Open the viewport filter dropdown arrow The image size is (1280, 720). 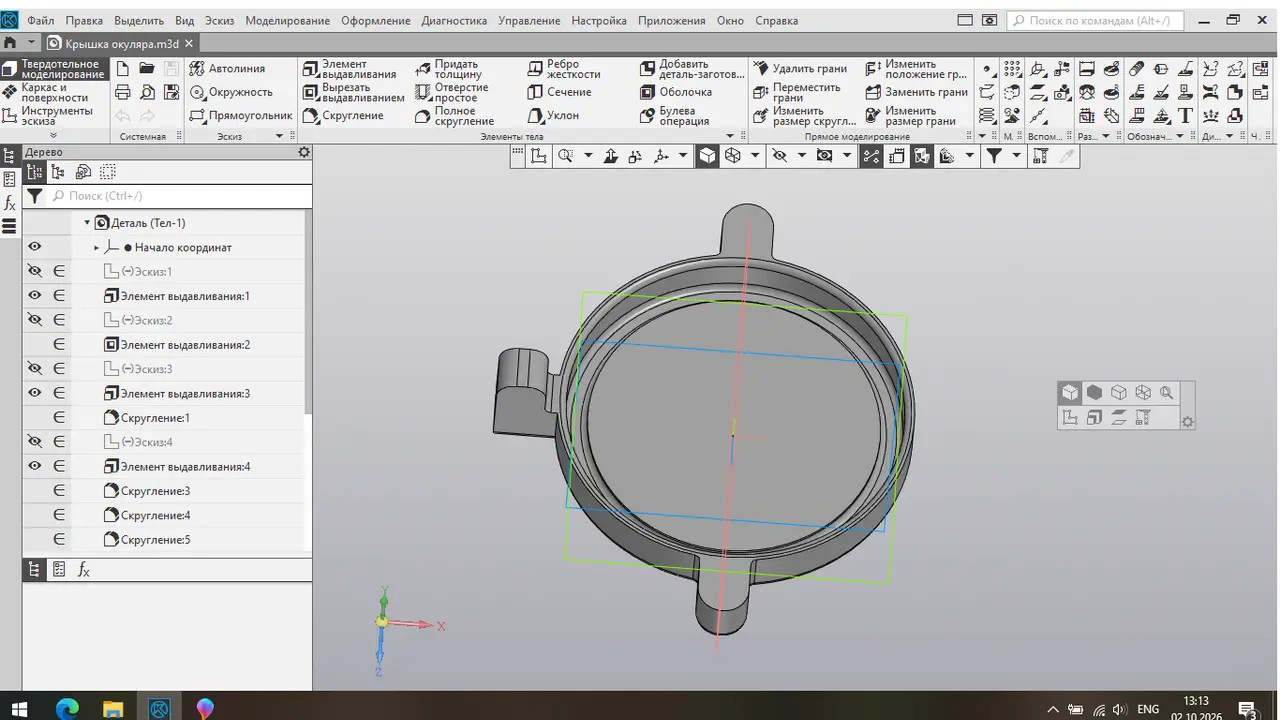[x=1016, y=156]
